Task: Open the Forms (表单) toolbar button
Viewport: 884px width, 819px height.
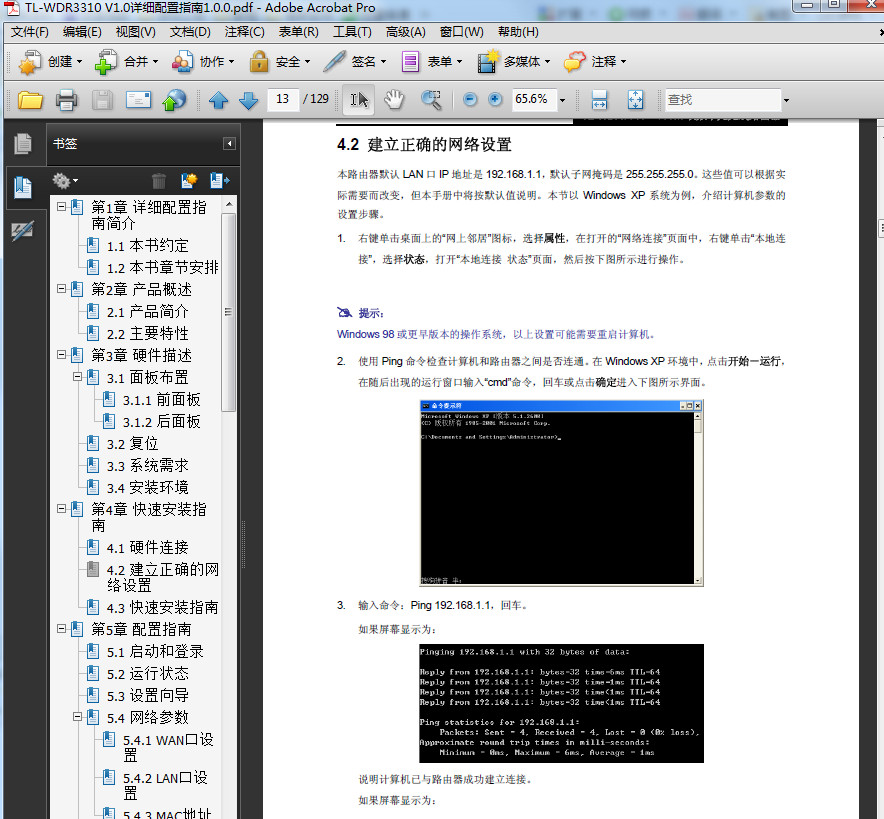Action: coord(432,61)
